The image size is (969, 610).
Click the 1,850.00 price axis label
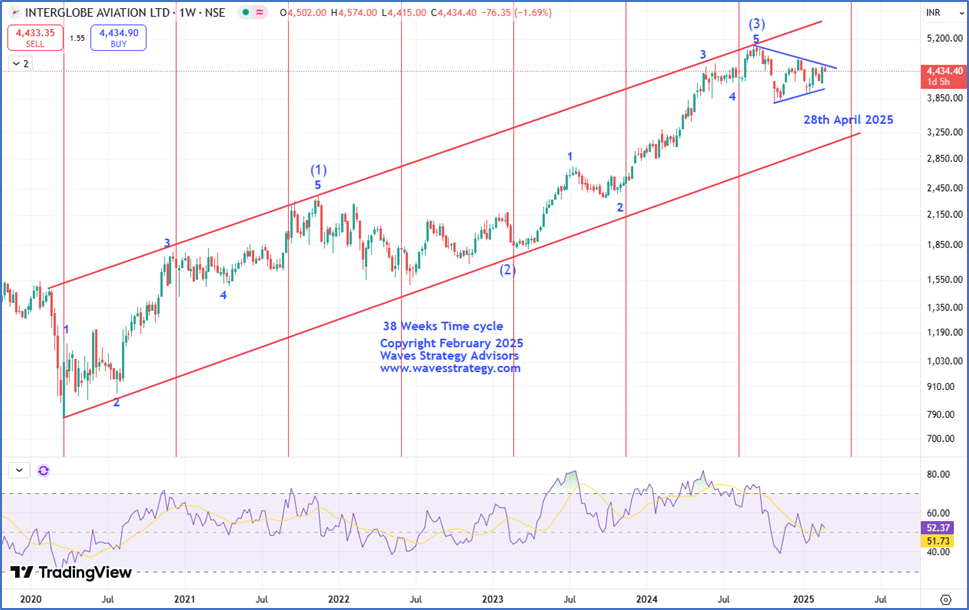pos(945,245)
